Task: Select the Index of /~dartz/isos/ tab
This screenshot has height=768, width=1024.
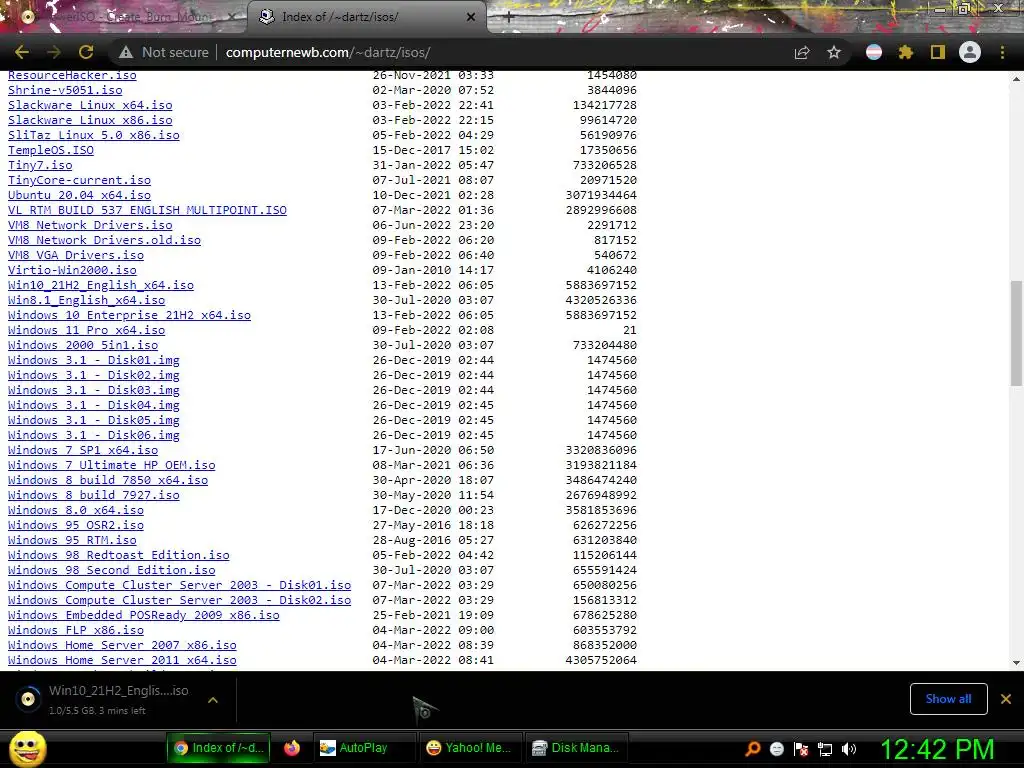Action: click(x=366, y=17)
